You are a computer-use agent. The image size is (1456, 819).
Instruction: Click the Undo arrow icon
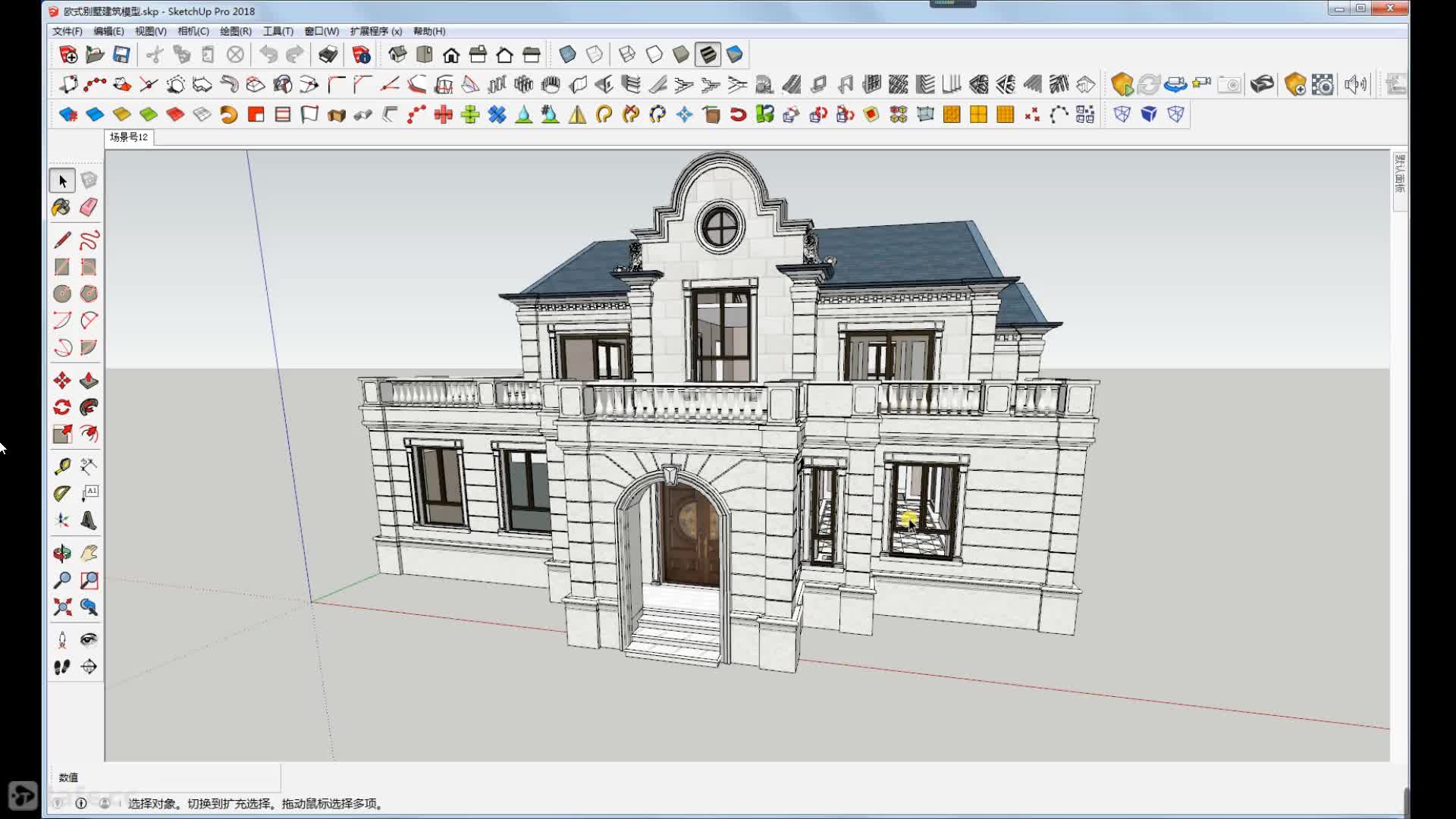tap(268, 55)
